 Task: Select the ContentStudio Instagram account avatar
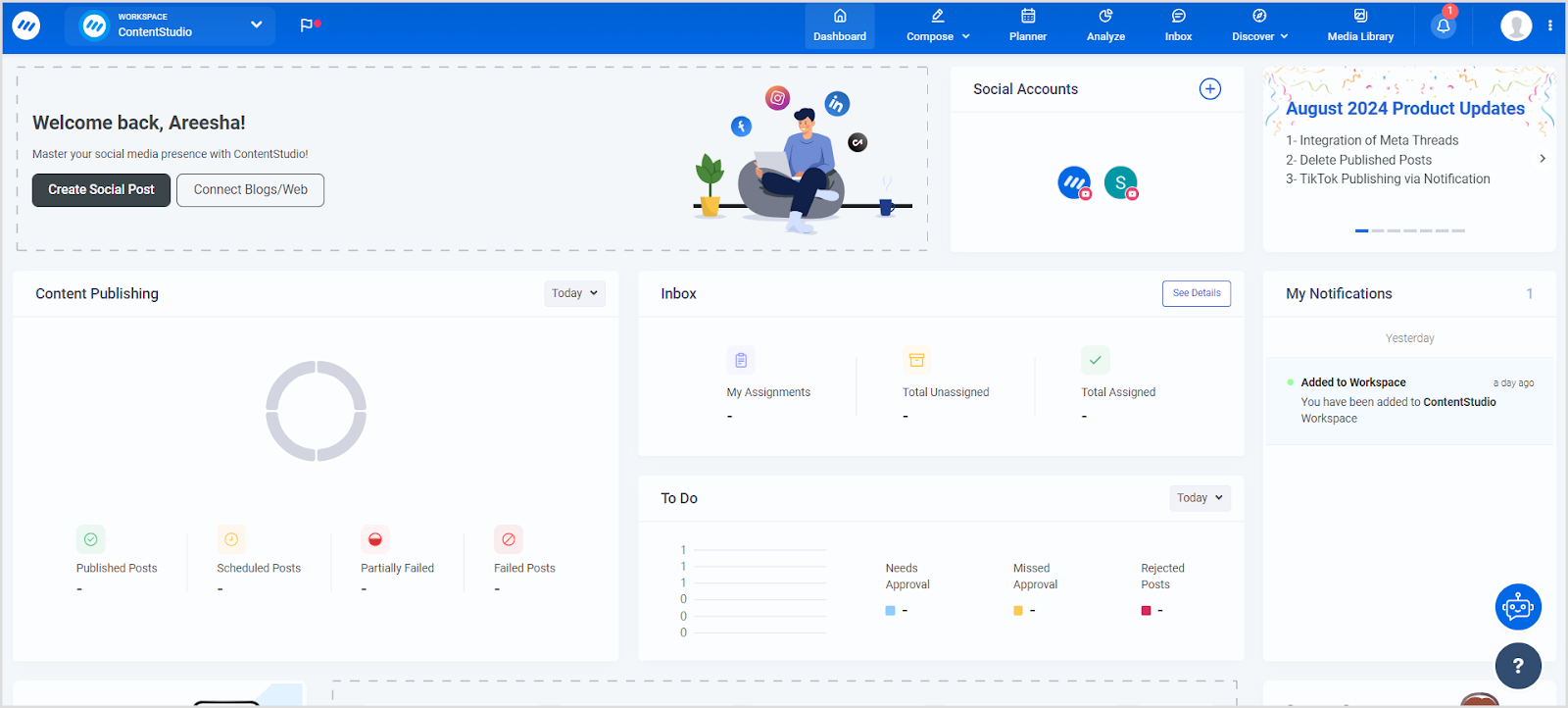coord(1075,183)
